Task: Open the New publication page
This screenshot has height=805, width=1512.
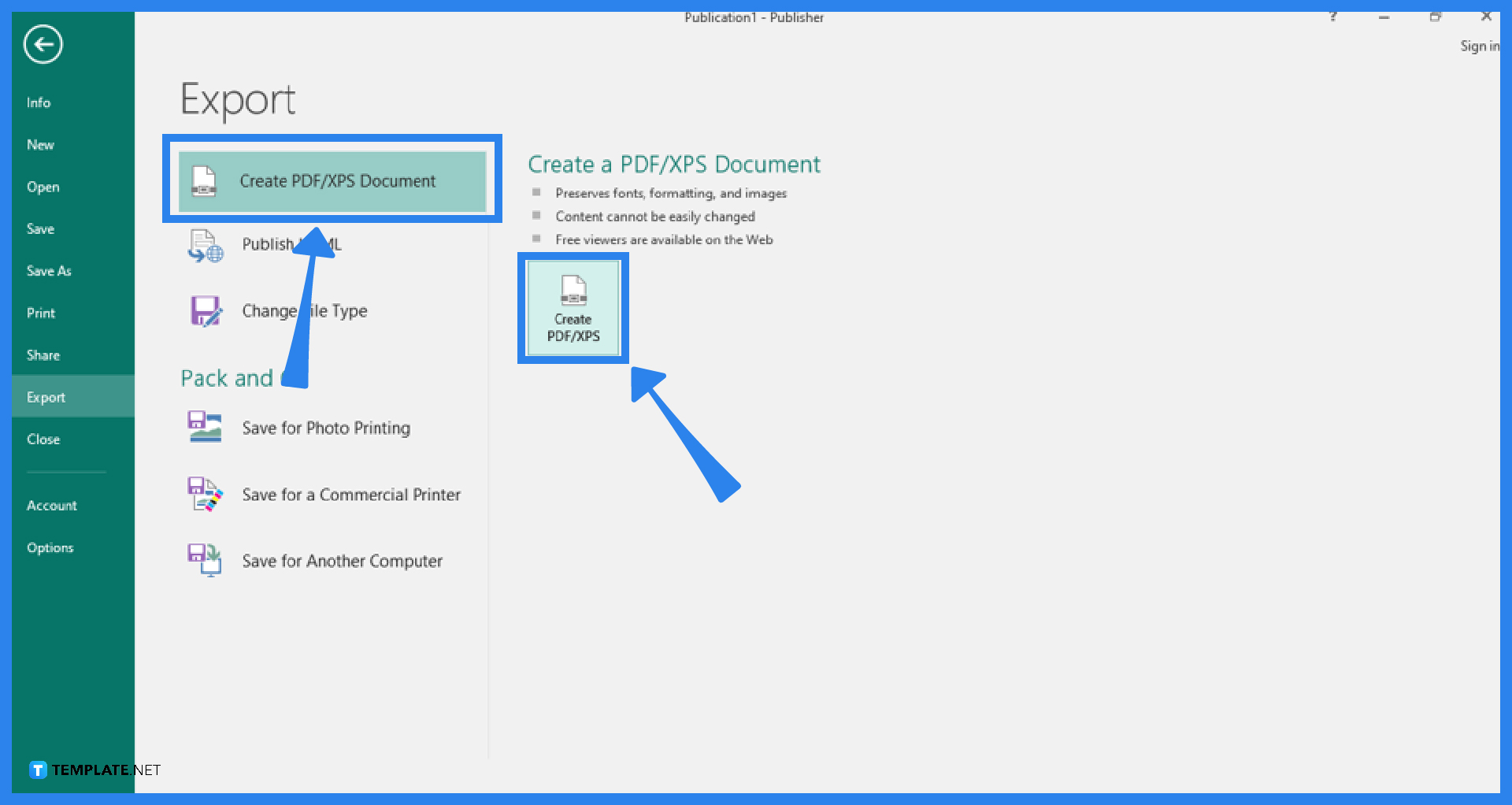Action: pyautogui.click(x=40, y=144)
